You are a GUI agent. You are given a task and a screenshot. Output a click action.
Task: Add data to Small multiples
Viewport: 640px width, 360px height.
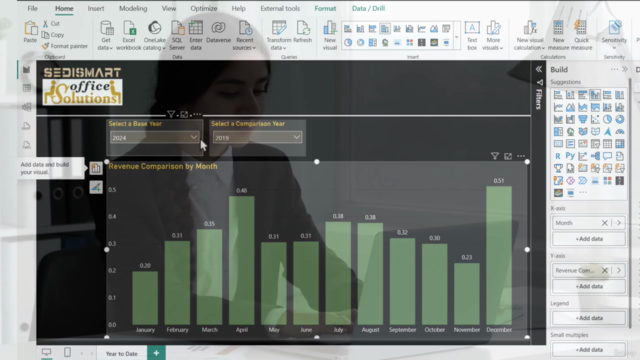[x=589, y=350]
